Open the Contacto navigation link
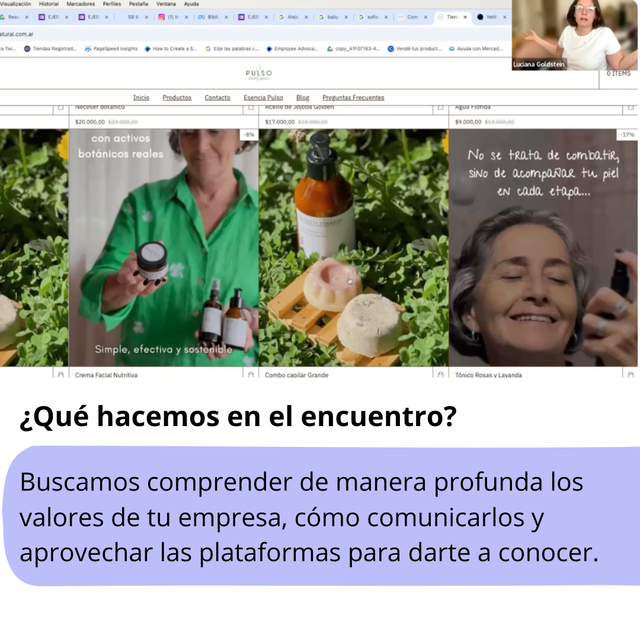This screenshot has height=640, width=640. pos(217,98)
